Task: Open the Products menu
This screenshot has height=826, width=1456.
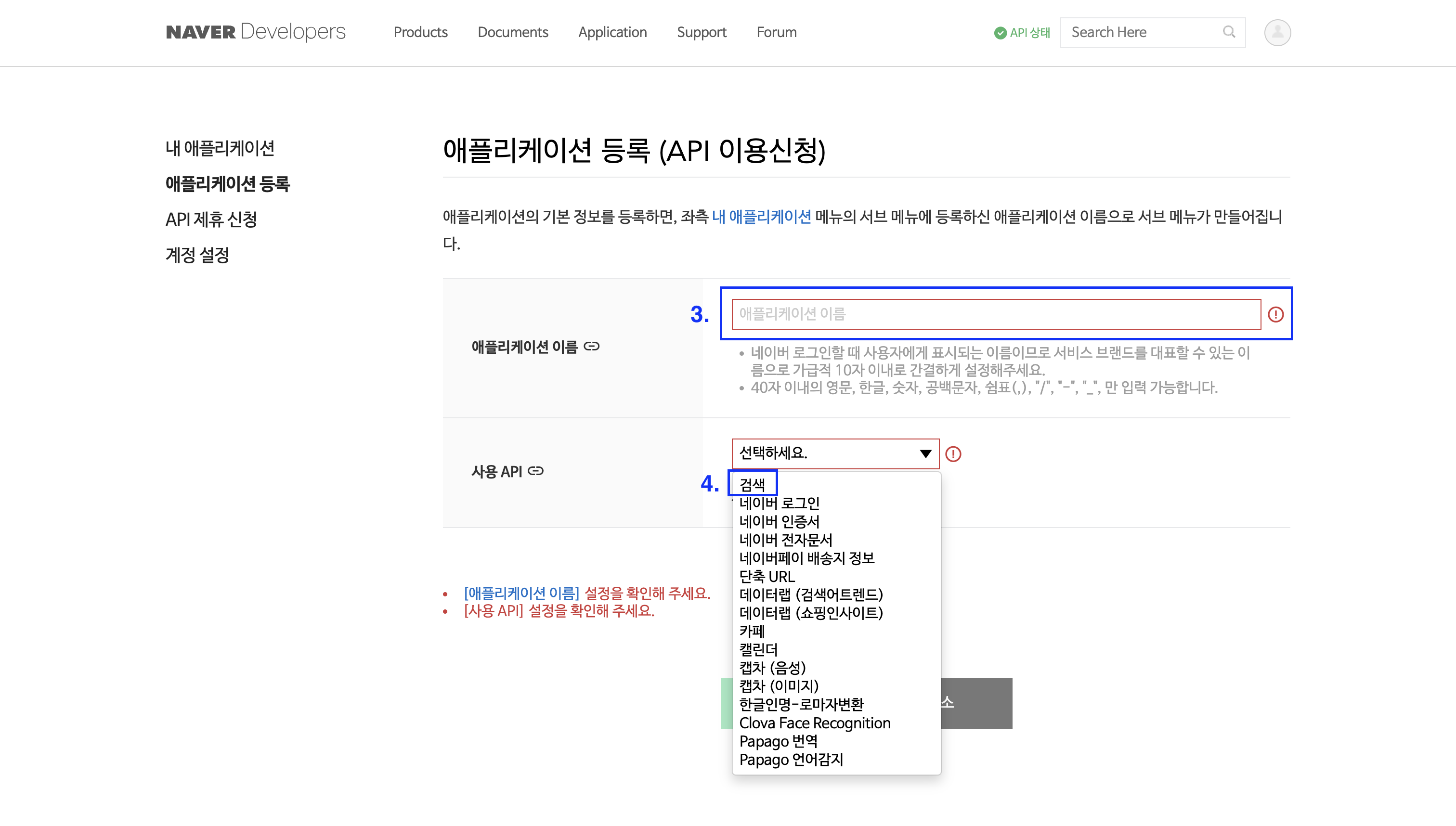Action: [x=420, y=32]
